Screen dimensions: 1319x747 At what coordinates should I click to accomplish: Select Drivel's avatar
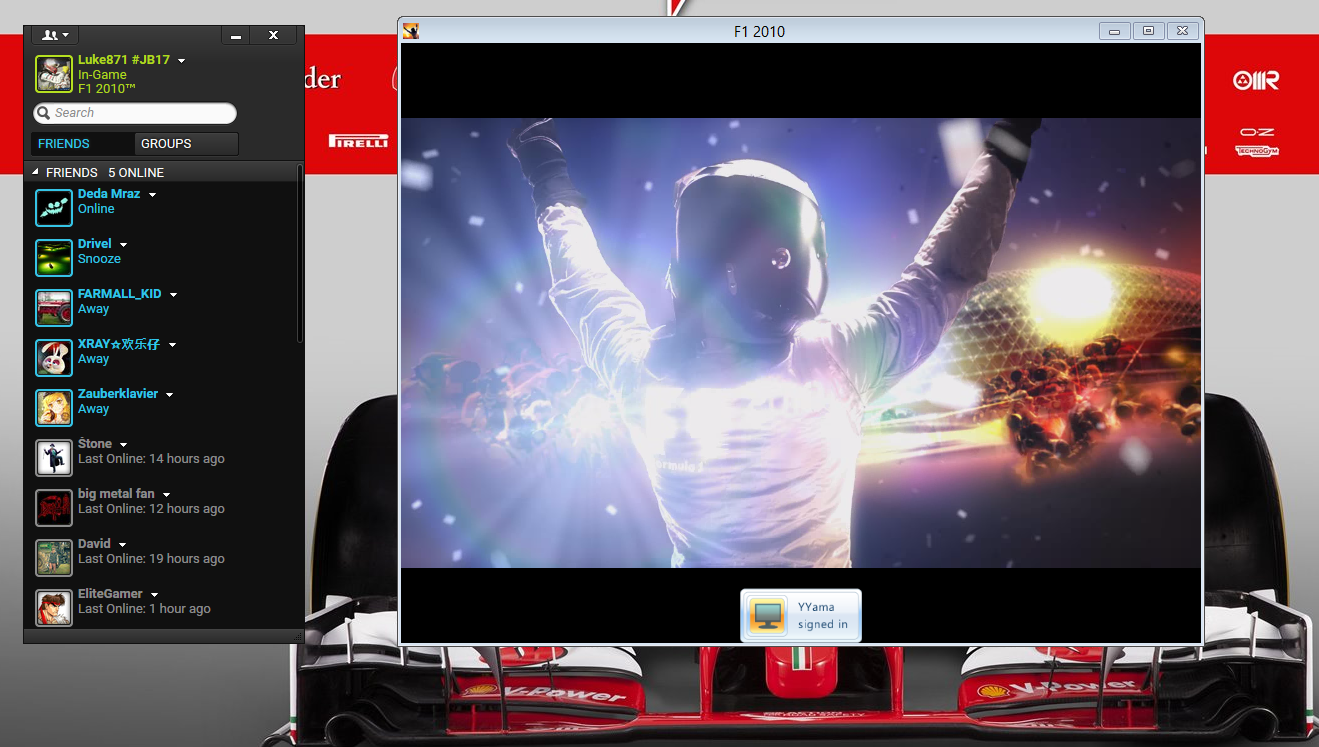tap(54, 257)
